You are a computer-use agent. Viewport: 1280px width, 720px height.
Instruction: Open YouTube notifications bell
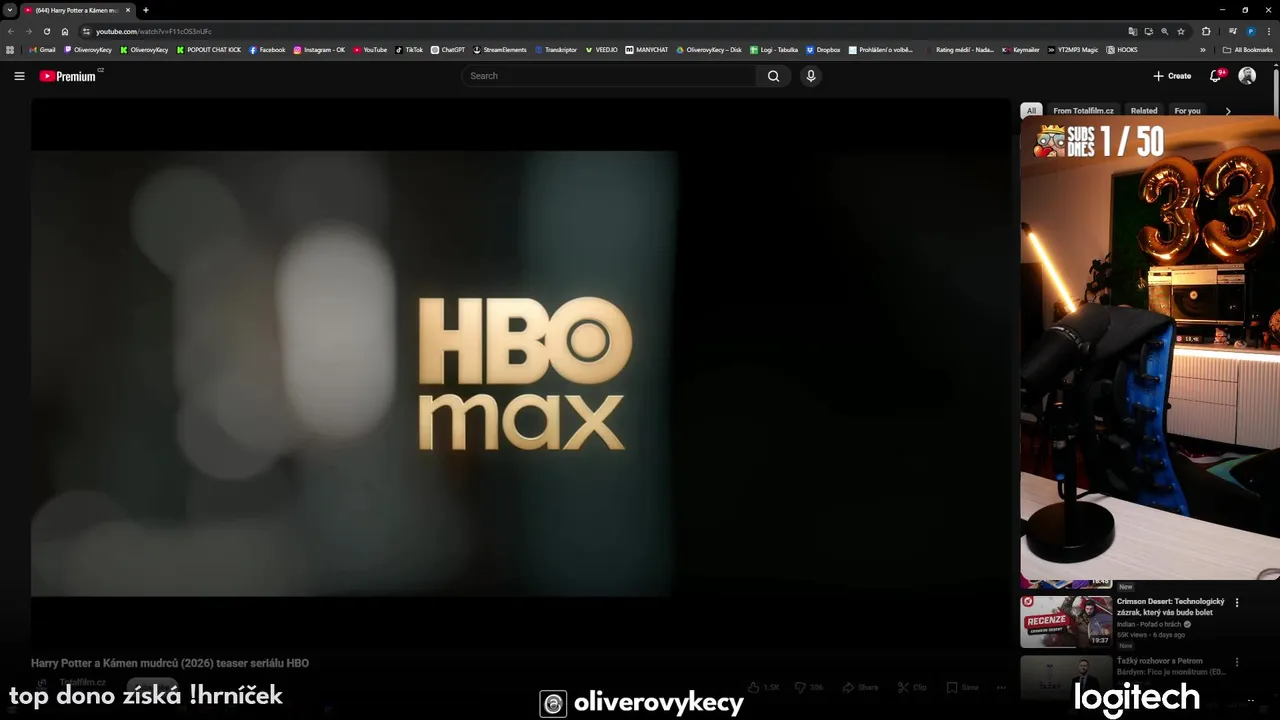coord(1216,76)
